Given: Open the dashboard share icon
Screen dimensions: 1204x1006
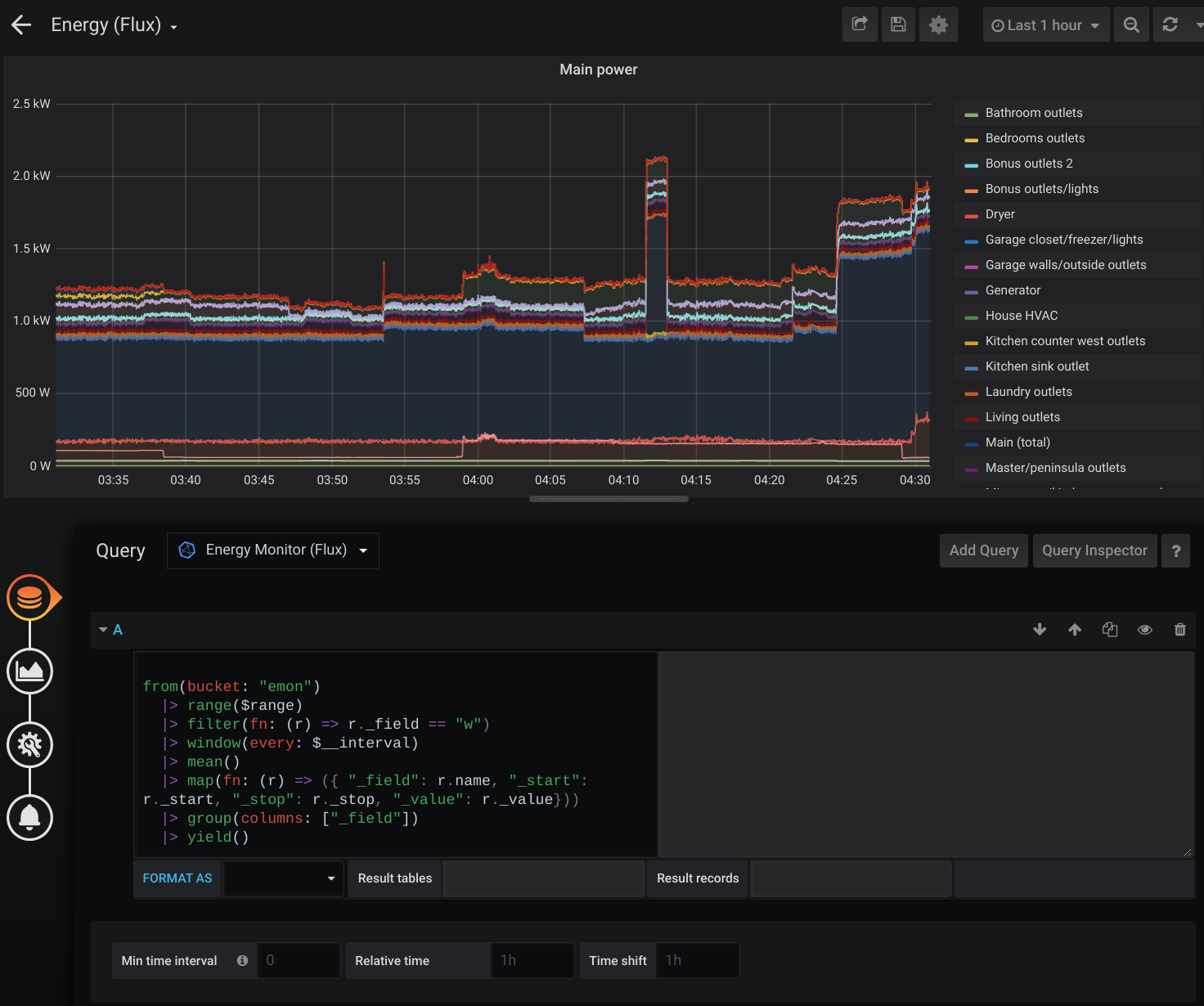Looking at the screenshot, I should pyautogui.click(x=859, y=25).
